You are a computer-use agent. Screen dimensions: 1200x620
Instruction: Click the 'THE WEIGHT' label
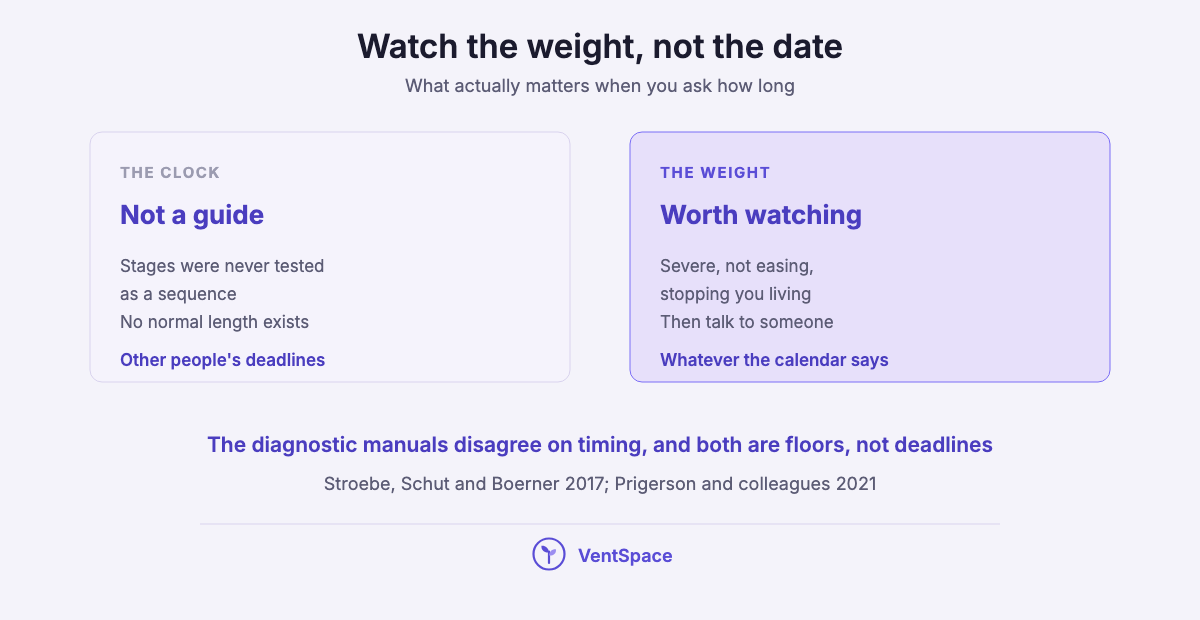pos(715,172)
